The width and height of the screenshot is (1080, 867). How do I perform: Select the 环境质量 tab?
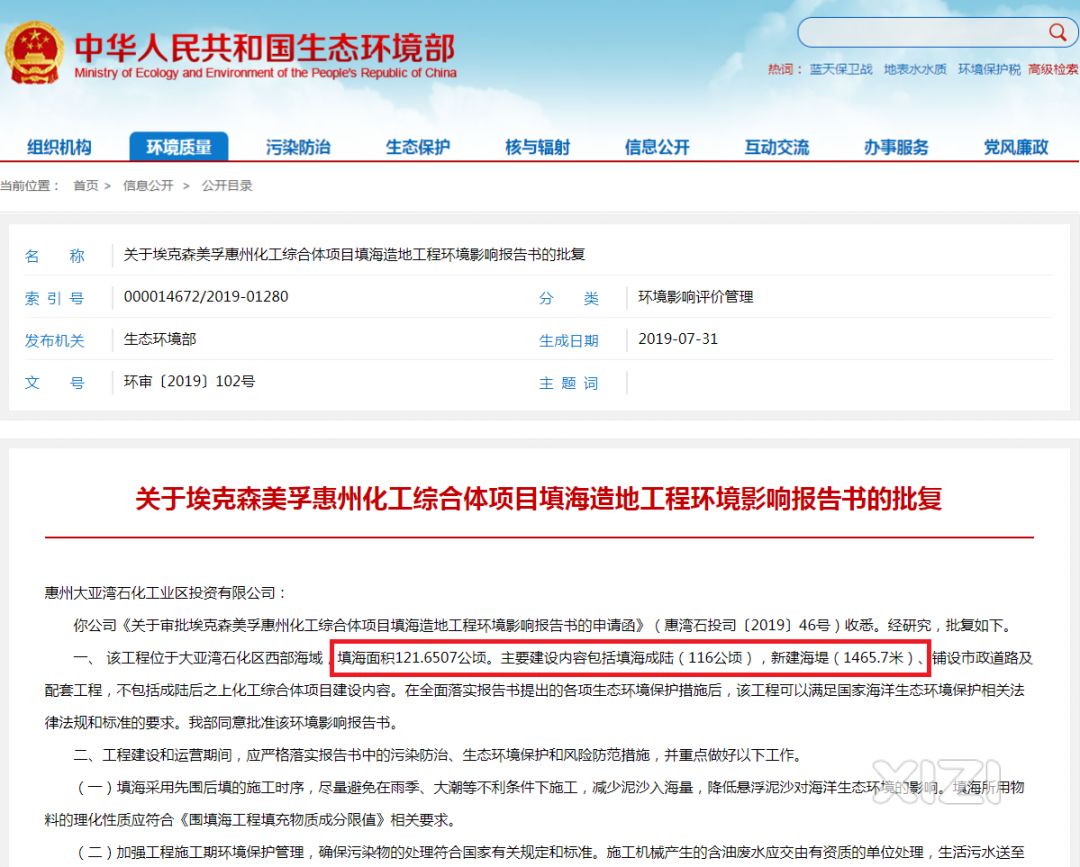[179, 147]
